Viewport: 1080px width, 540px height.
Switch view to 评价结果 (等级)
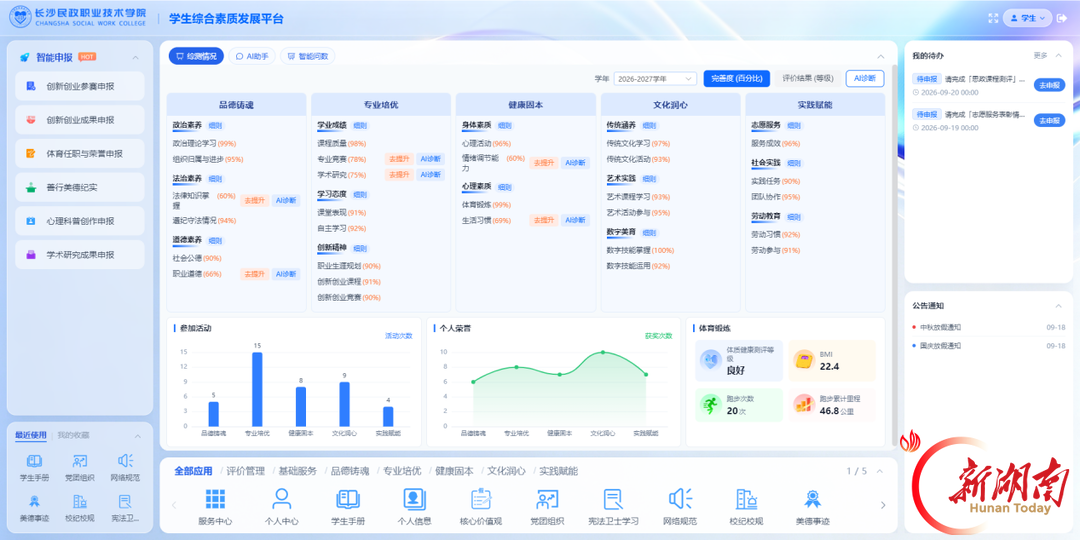[x=809, y=79]
